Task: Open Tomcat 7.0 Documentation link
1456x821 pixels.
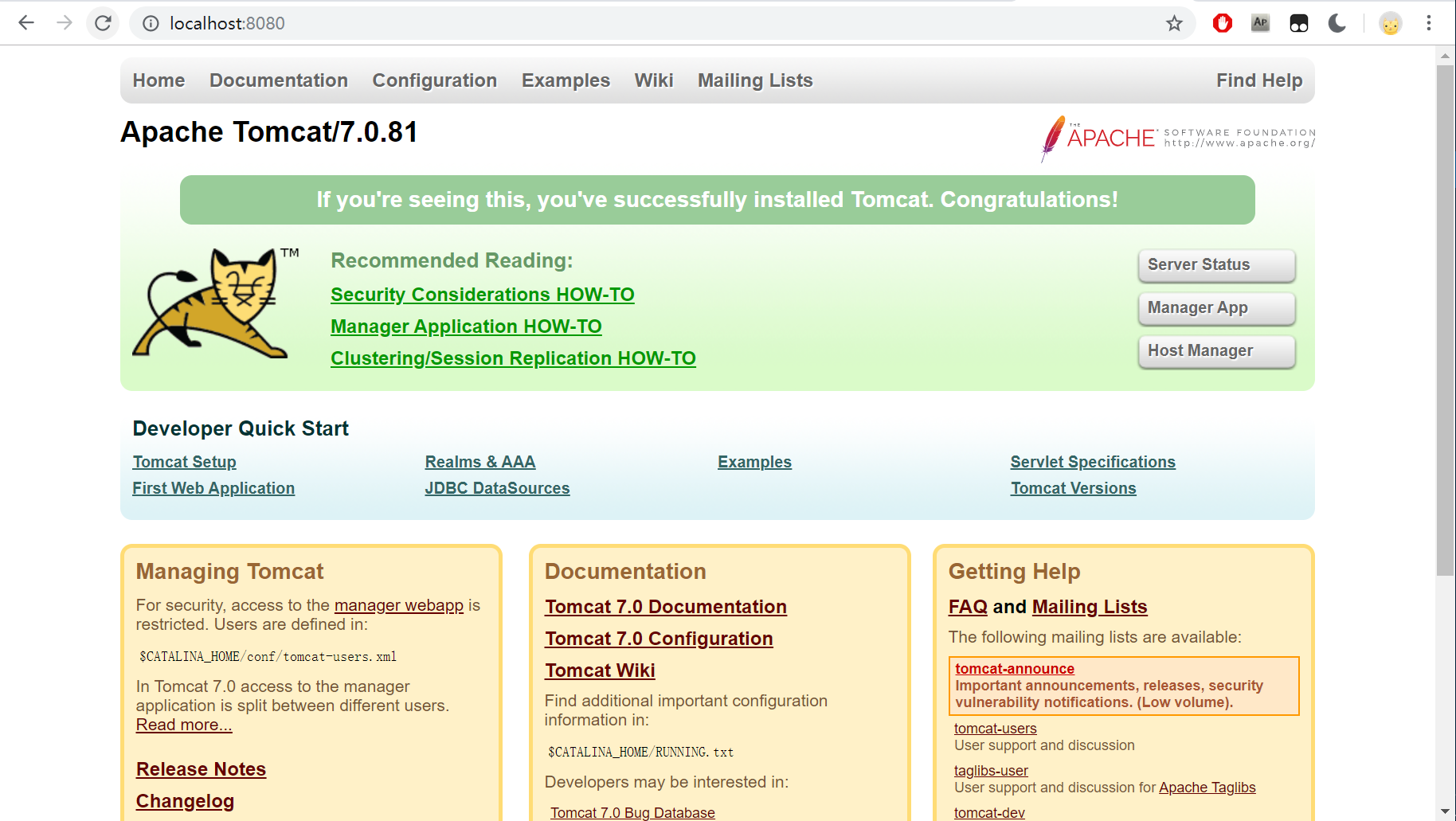Action: tap(666, 607)
